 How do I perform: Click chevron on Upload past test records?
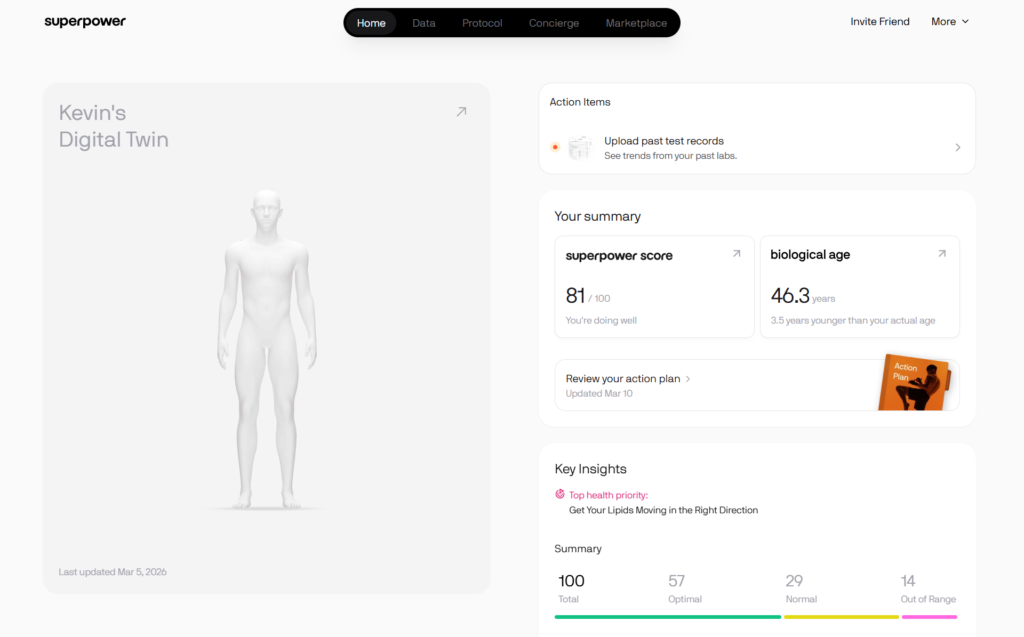(x=957, y=148)
